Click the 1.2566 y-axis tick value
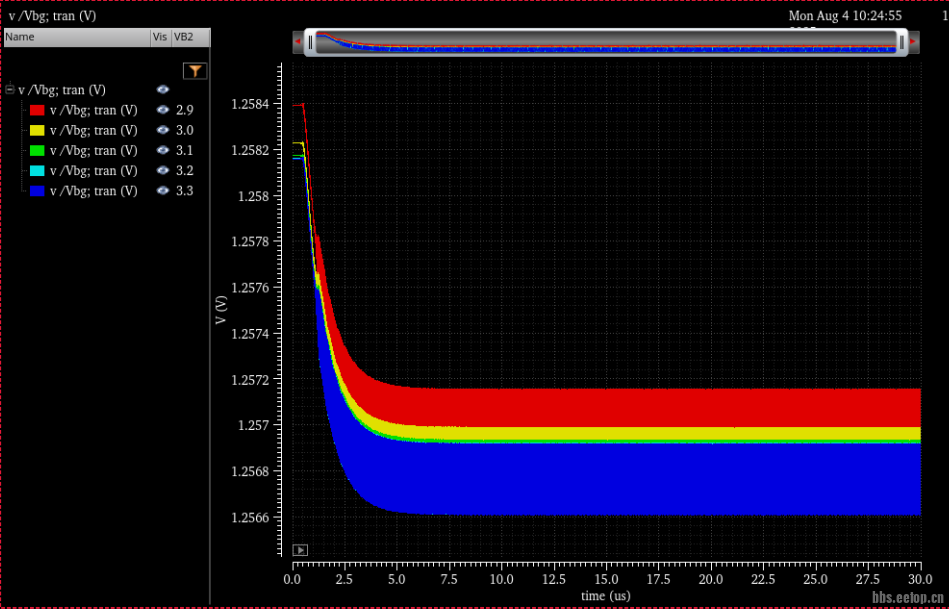The image size is (949, 609). point(249,517)
